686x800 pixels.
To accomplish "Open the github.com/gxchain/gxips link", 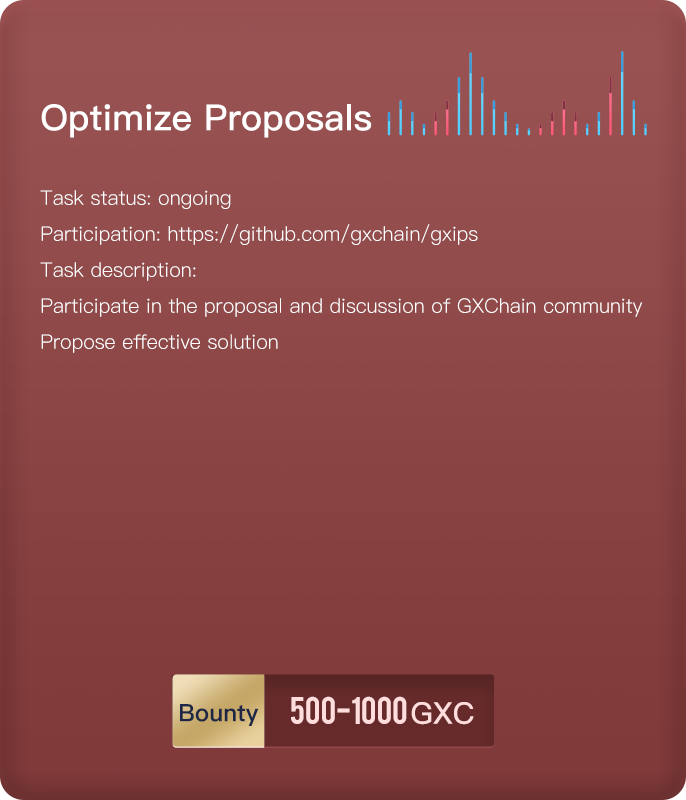I will pos(322,235).
